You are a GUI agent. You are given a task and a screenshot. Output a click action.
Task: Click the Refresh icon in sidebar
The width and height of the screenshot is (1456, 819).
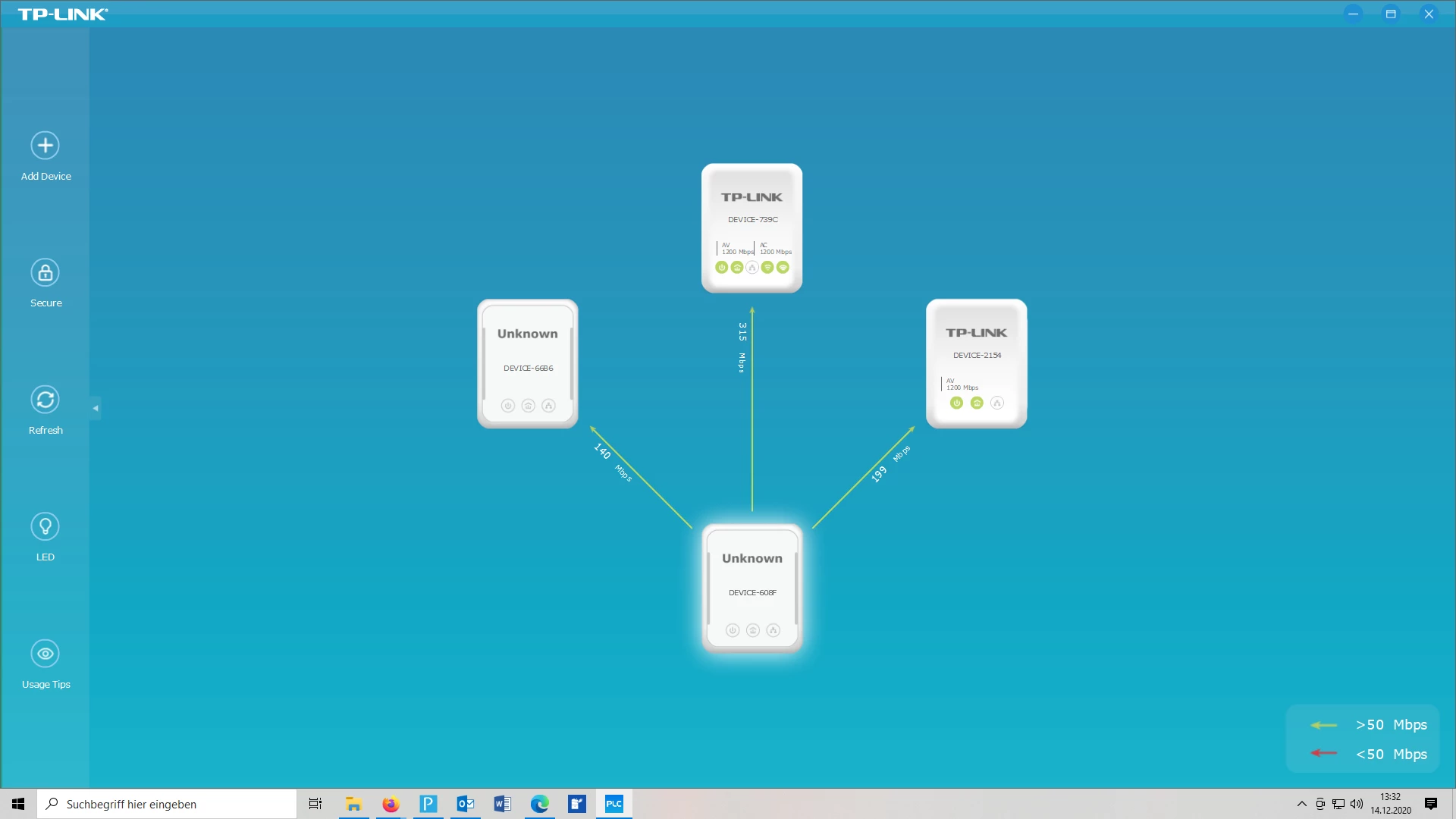click(x=45, y=400)
